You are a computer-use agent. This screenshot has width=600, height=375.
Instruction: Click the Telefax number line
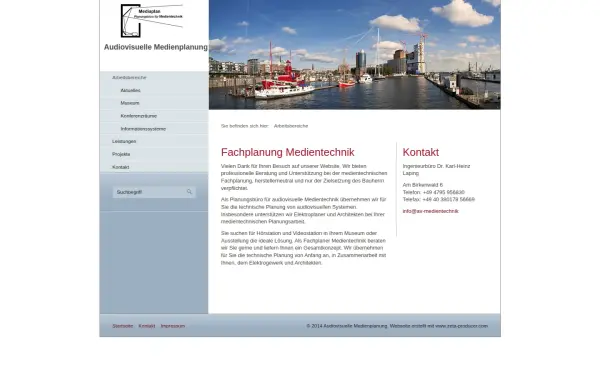point(439,199)
